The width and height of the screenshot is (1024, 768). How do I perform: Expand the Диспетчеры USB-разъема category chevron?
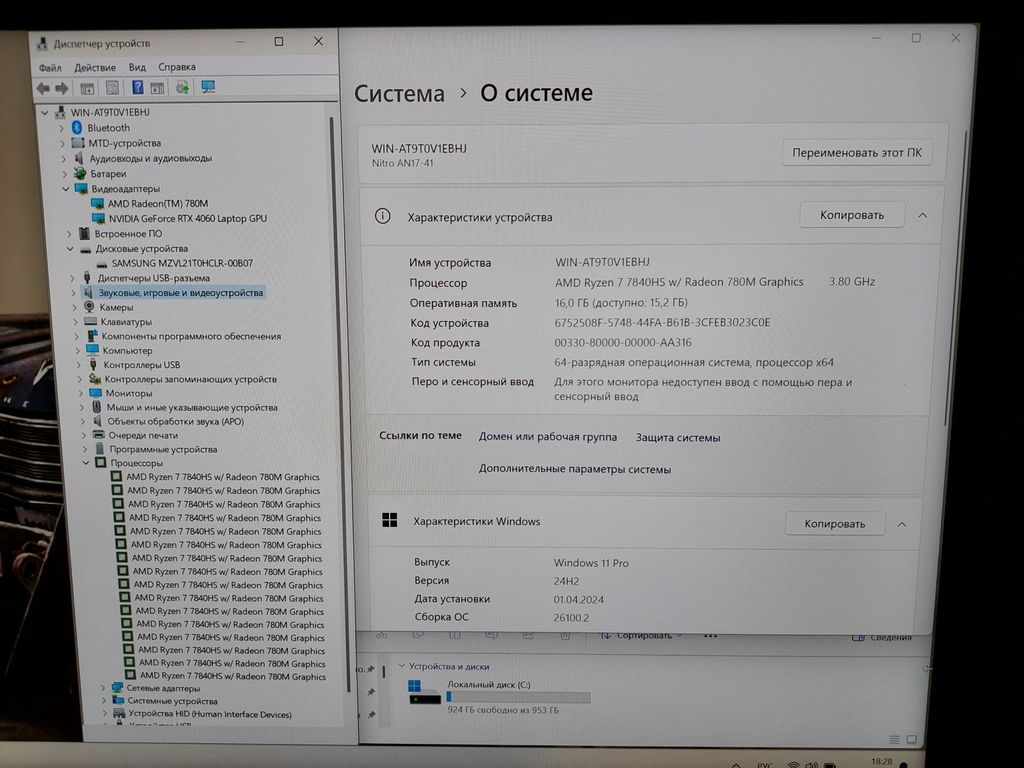[x=72, y=278]
